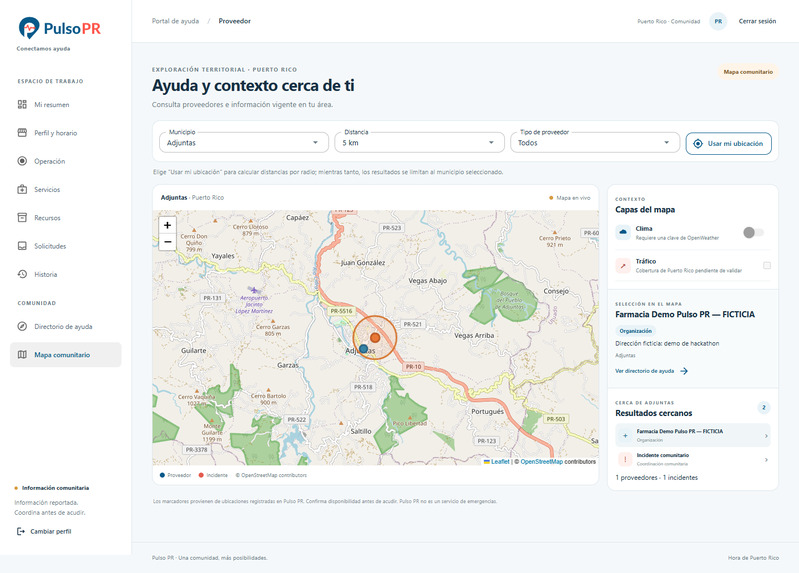799x573 pixels.
Task: Click the Directorio de ayuda compass icon
Action: 22,326
